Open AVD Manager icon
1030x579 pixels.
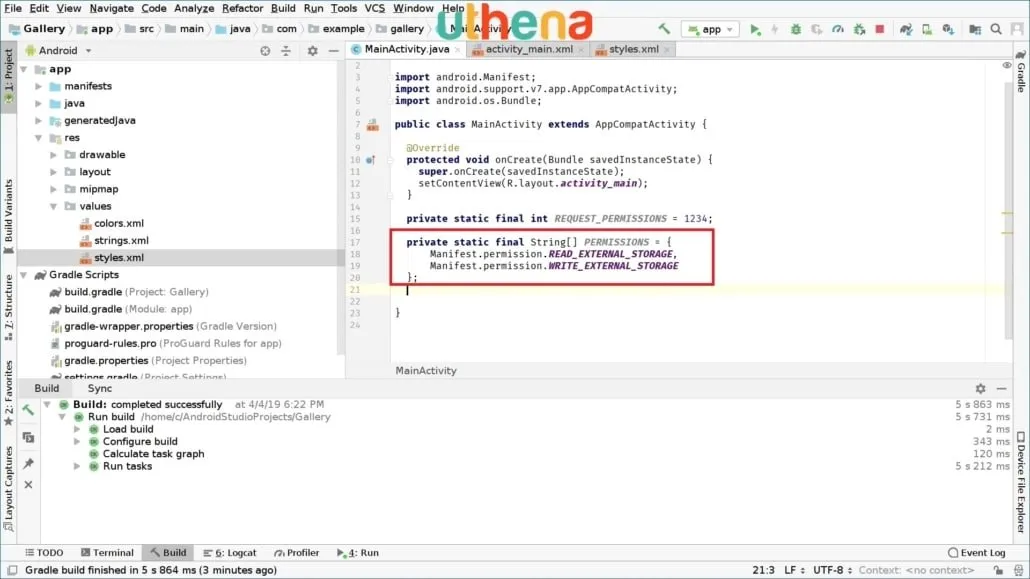tap(927, 30)
